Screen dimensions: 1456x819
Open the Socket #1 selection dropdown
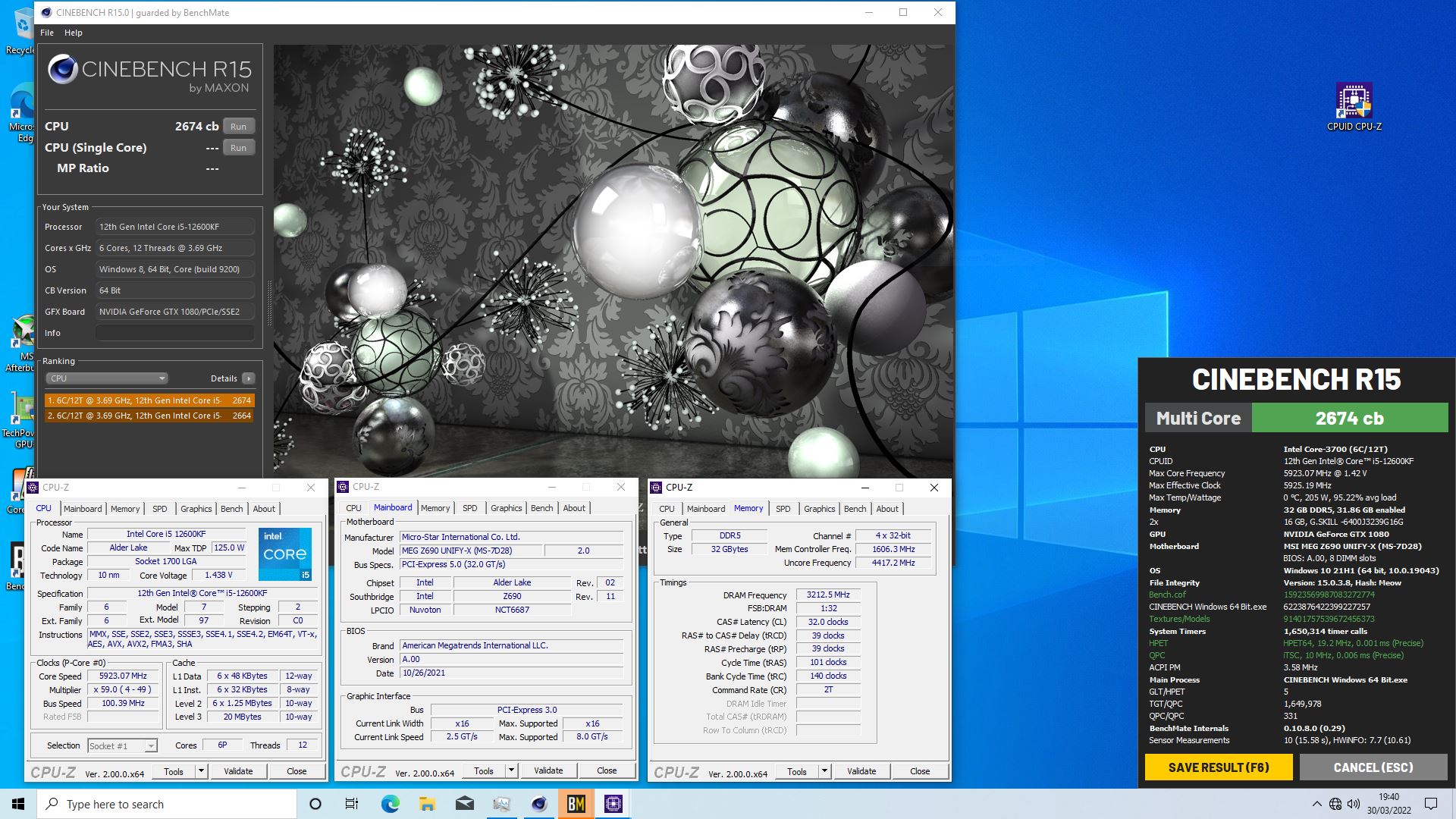pyautogui.click(x=122, y=746)
